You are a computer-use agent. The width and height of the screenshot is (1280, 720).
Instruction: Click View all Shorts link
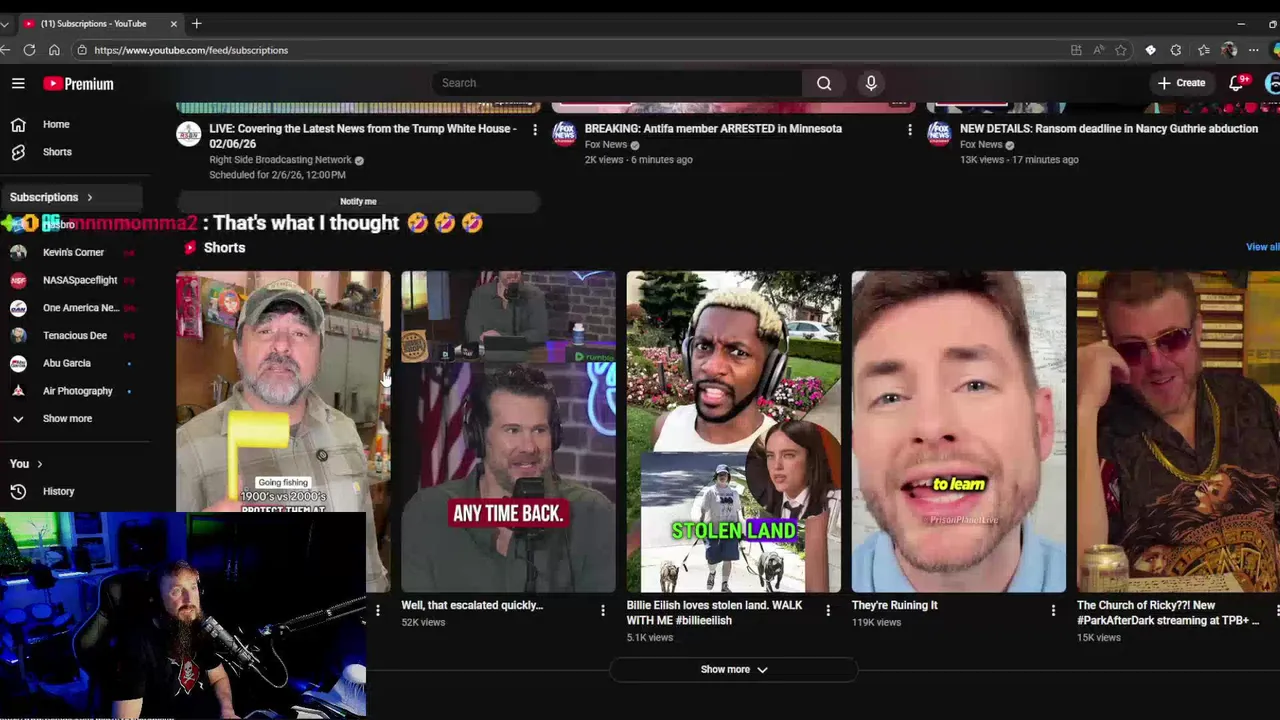(1262, 247)
